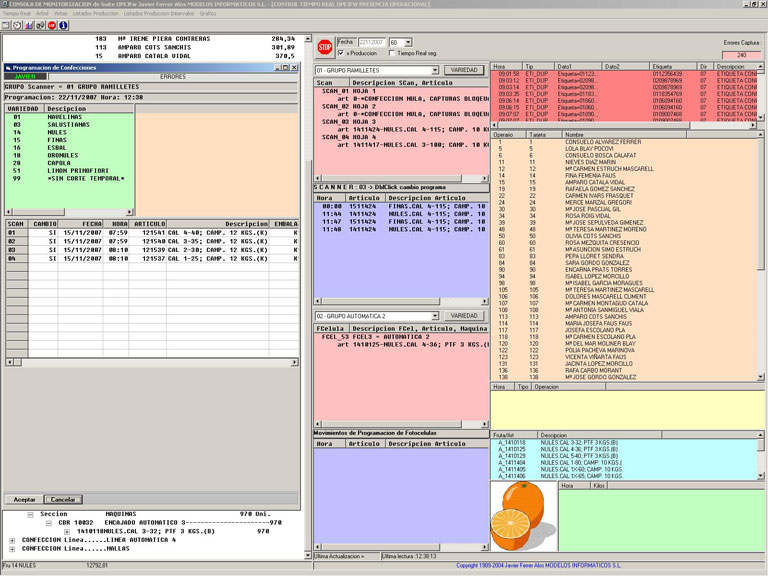Select variety 20 CAPOLA

pyautogui.click(x=69, y=163)
